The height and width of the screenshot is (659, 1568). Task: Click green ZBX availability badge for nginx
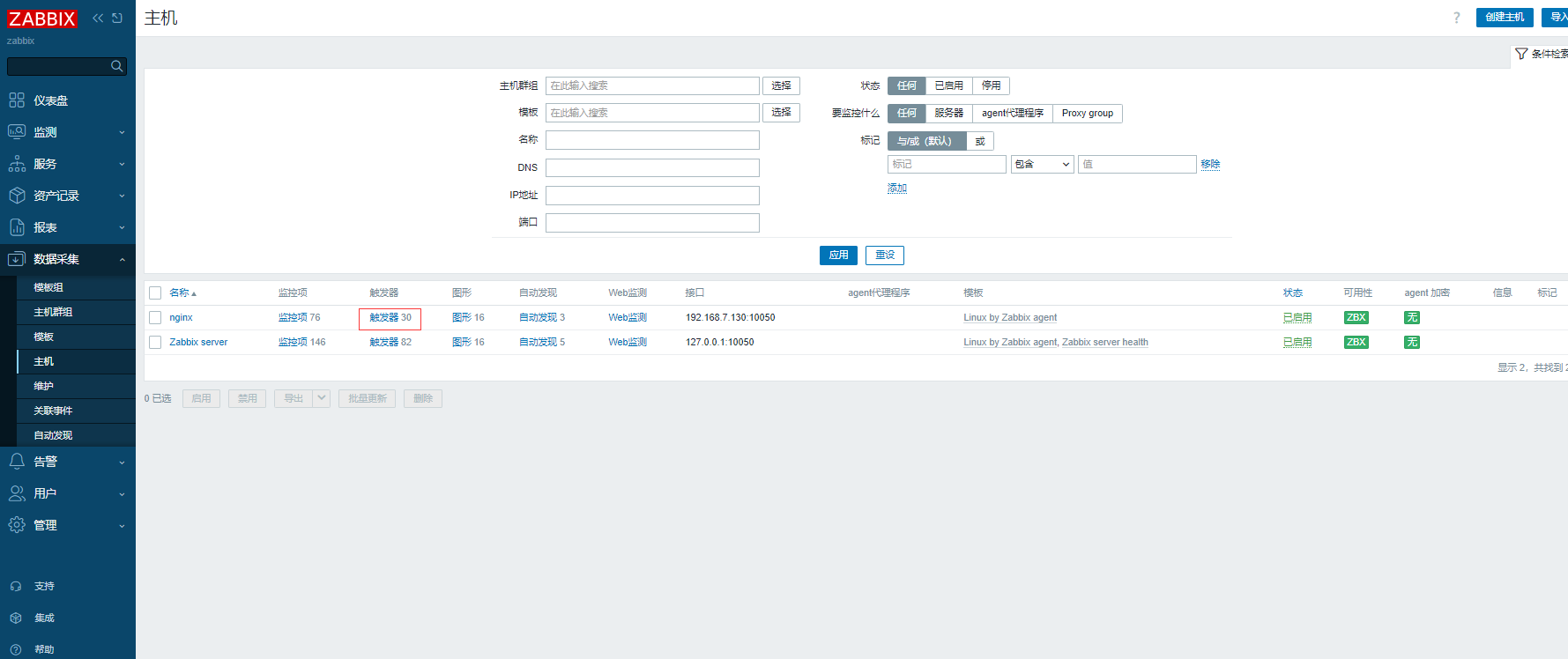[x=1356, y=318]
